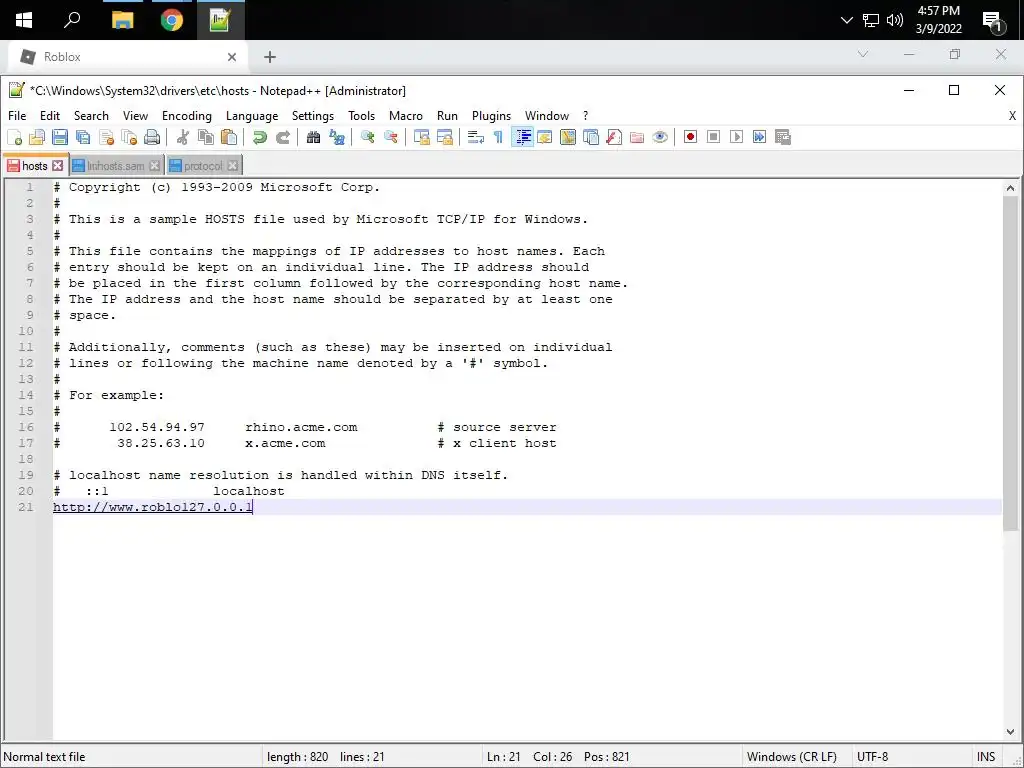Screen dimensions: 1024x768
Task: Click the Windows Start button
Action: (24, 20)
